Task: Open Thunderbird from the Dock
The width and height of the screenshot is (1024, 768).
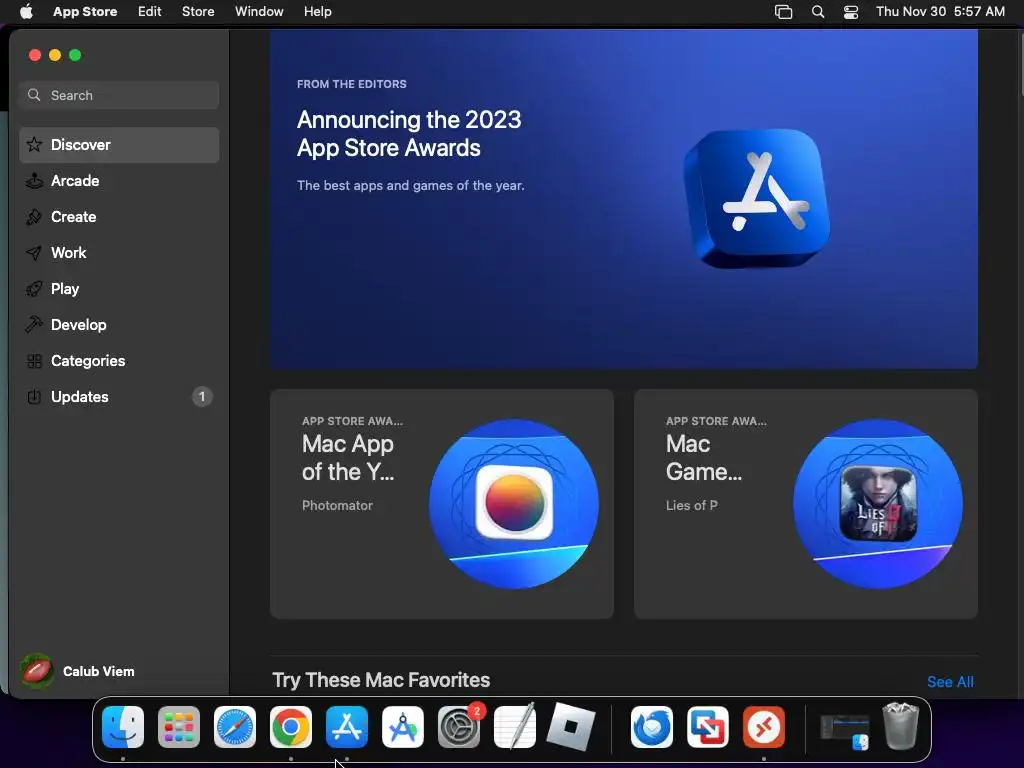Action: click(x=652, y=726)
